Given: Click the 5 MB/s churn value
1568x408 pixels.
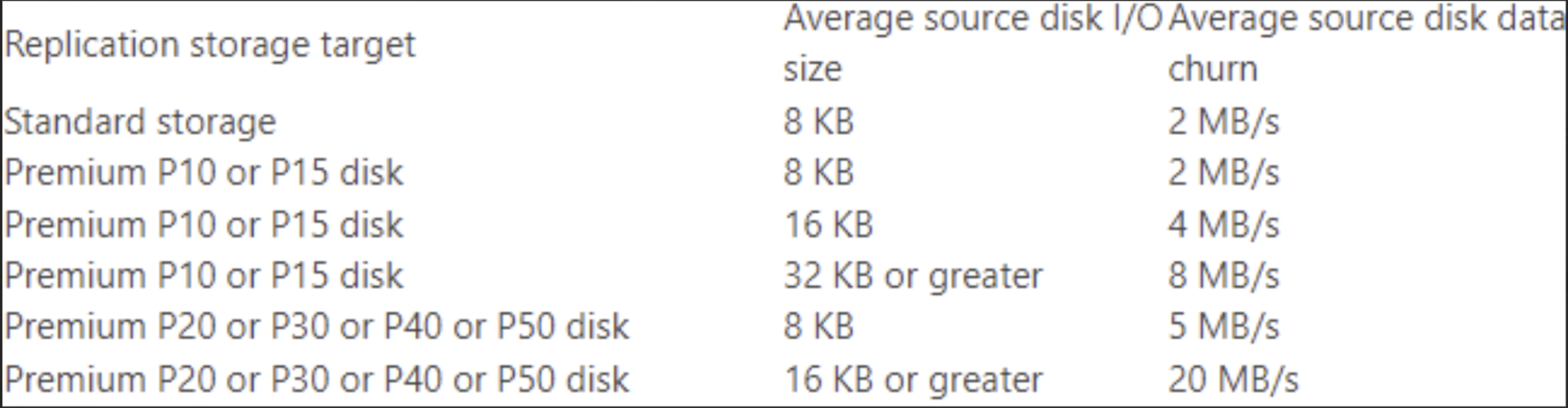Looking at the screenshot, I should pos(1223,327).
